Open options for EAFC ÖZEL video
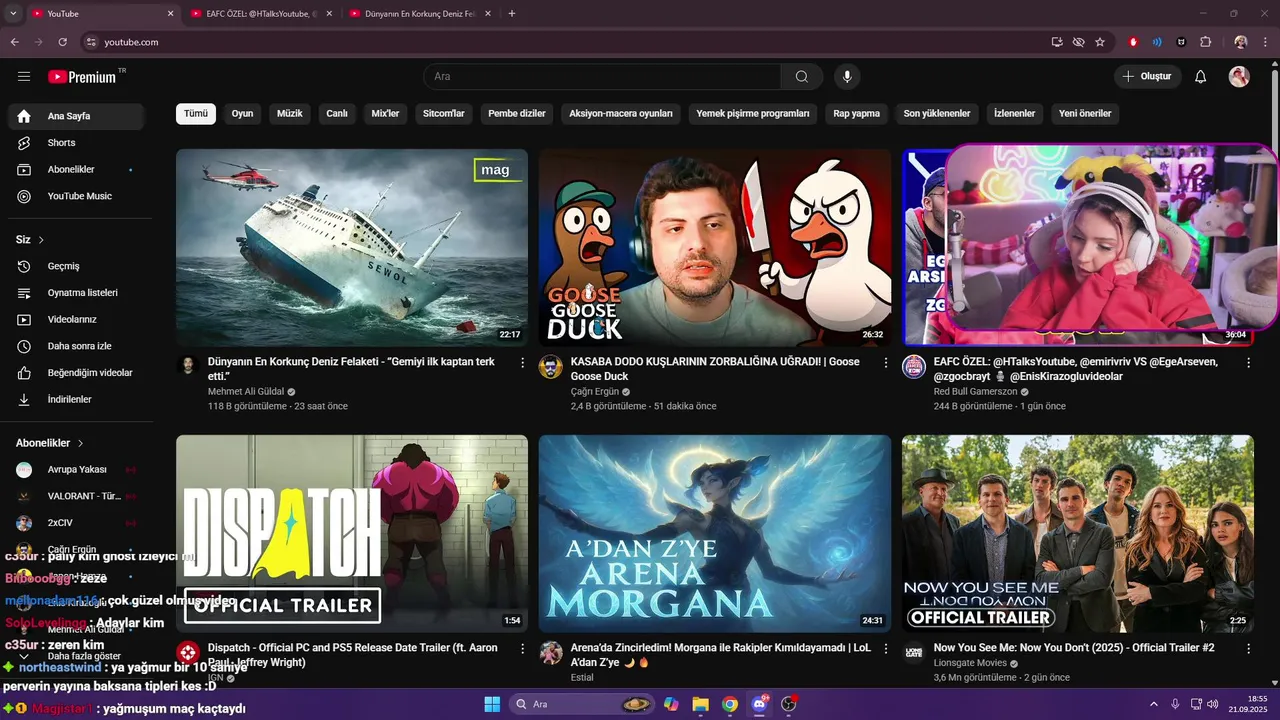The height and width of the screenshot is (720, 1280). click(1248, 363)
